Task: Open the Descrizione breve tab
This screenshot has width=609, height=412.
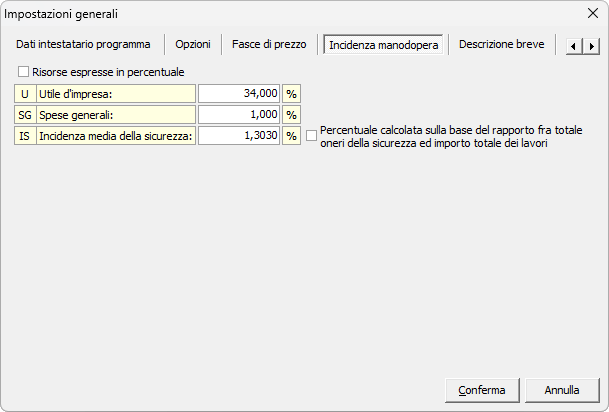Action: pos(501,45)
